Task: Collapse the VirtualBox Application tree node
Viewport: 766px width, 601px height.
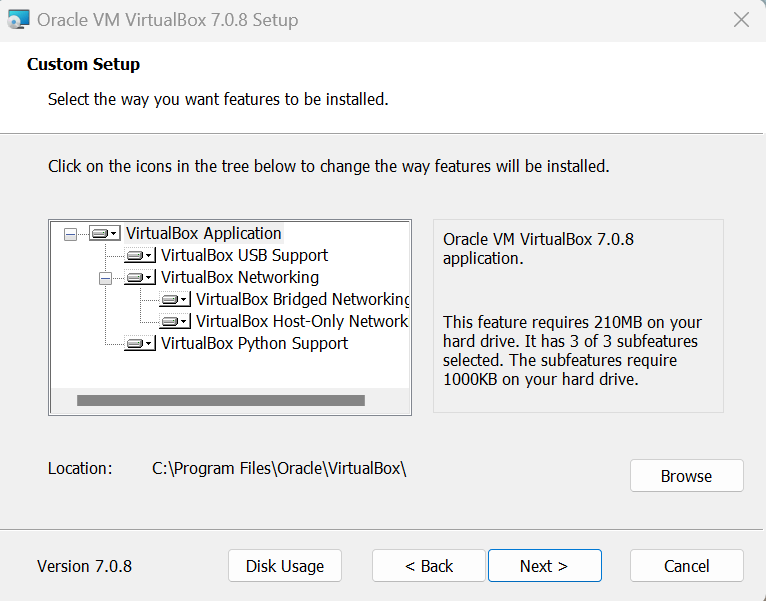Action: pos(70,235)
